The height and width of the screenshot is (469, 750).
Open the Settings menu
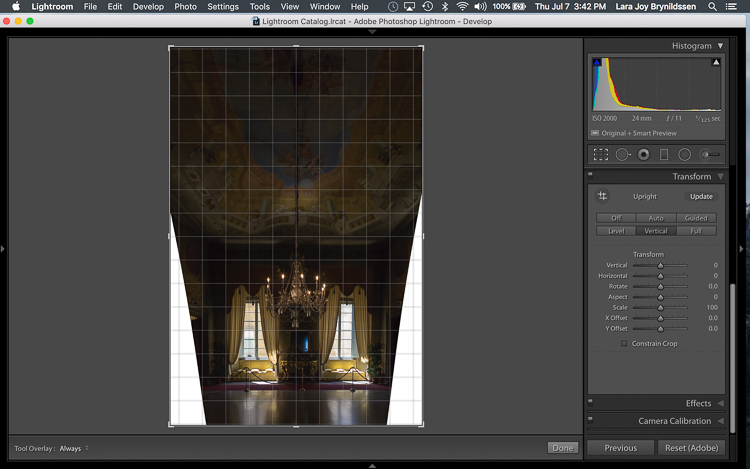223,7
